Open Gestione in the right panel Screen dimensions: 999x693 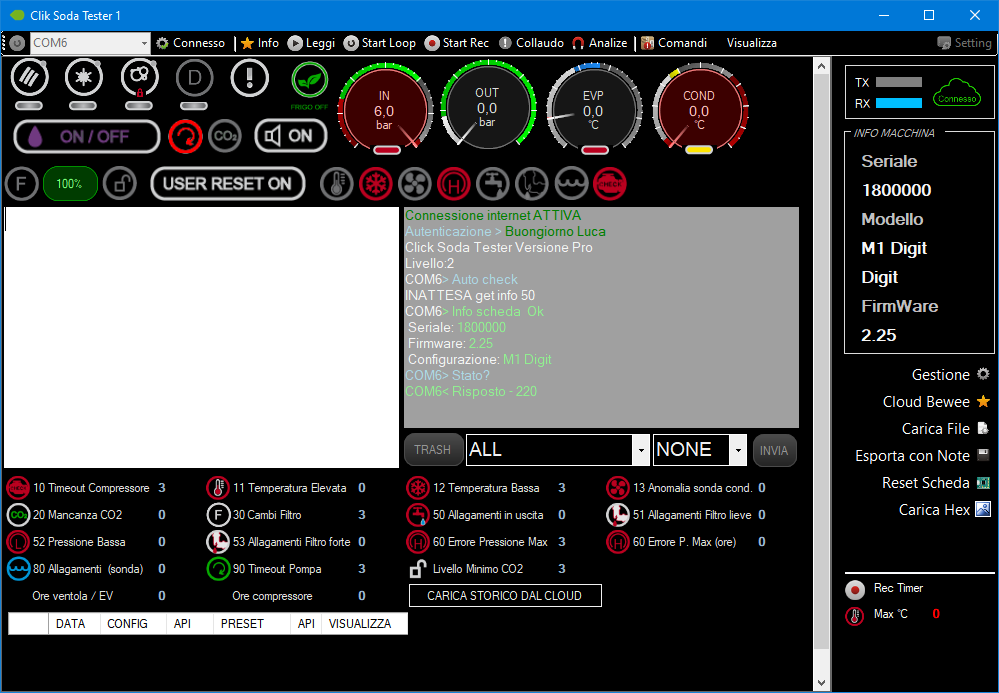click(x=951, y=375)
